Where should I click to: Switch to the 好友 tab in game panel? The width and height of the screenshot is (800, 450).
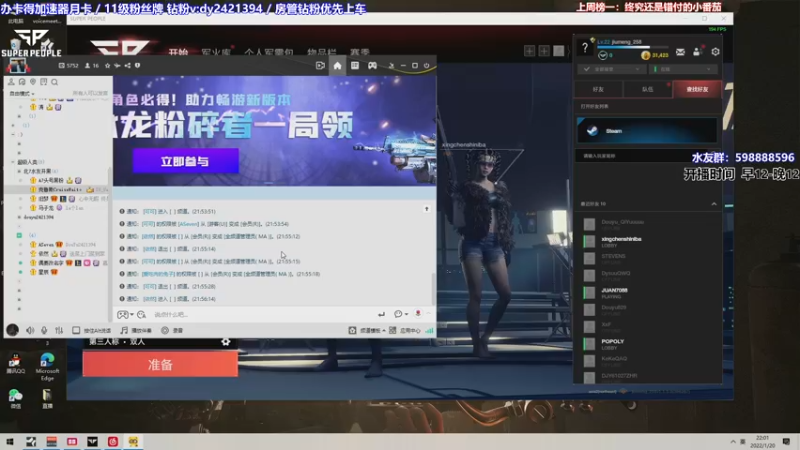click(598, 89)
